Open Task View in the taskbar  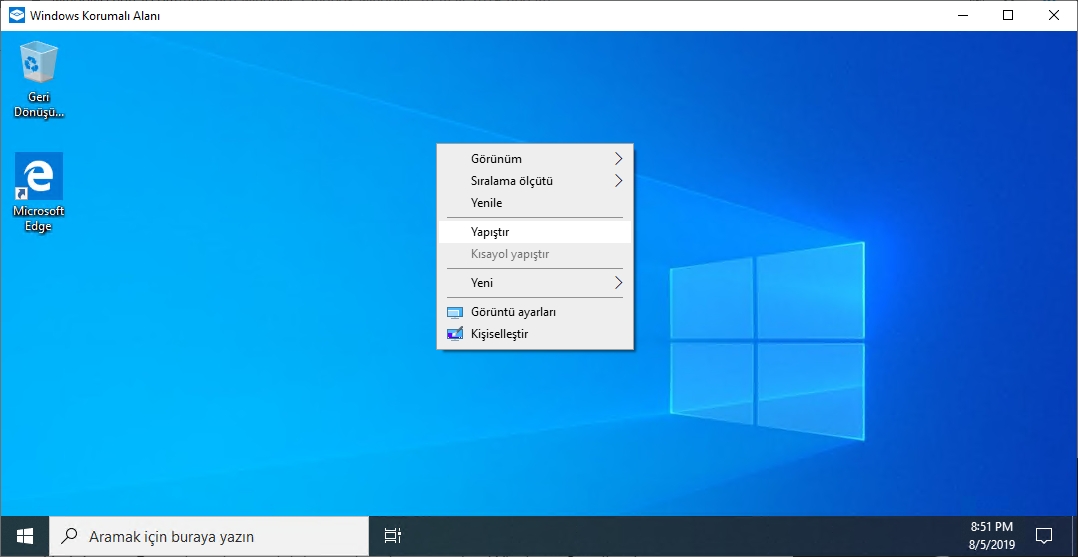tap(393, 536)
